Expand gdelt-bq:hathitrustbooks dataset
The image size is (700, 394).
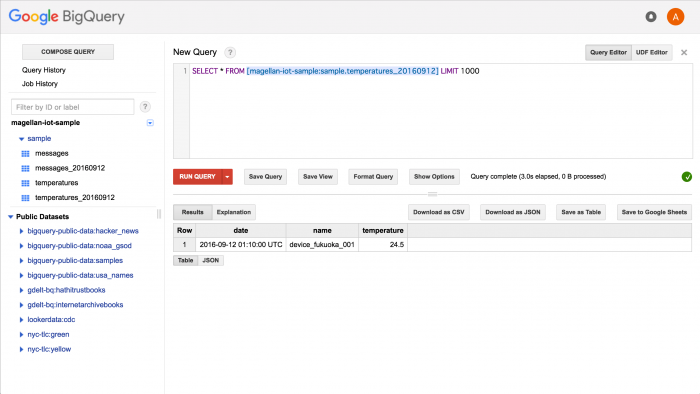click(21, 290)
